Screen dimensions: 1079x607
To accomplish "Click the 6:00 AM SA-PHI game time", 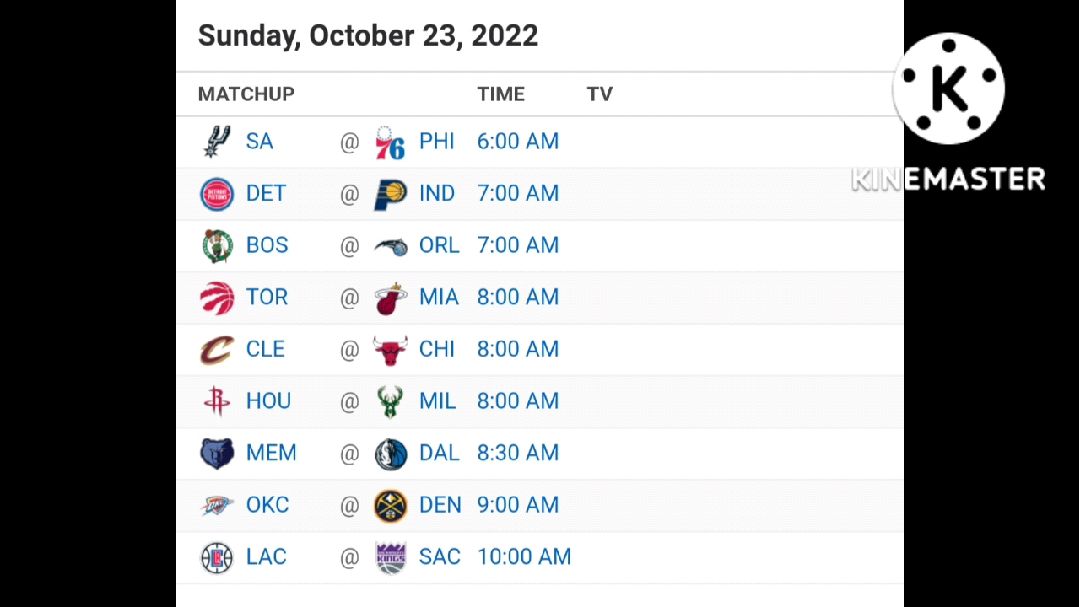I will (x=517, y=141).
